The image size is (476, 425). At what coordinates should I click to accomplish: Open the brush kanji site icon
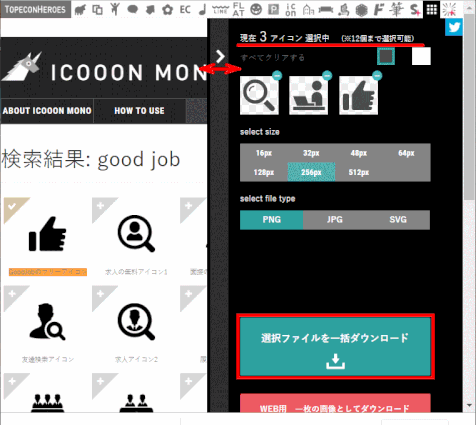pyautogui.click(x=396, y=9)
